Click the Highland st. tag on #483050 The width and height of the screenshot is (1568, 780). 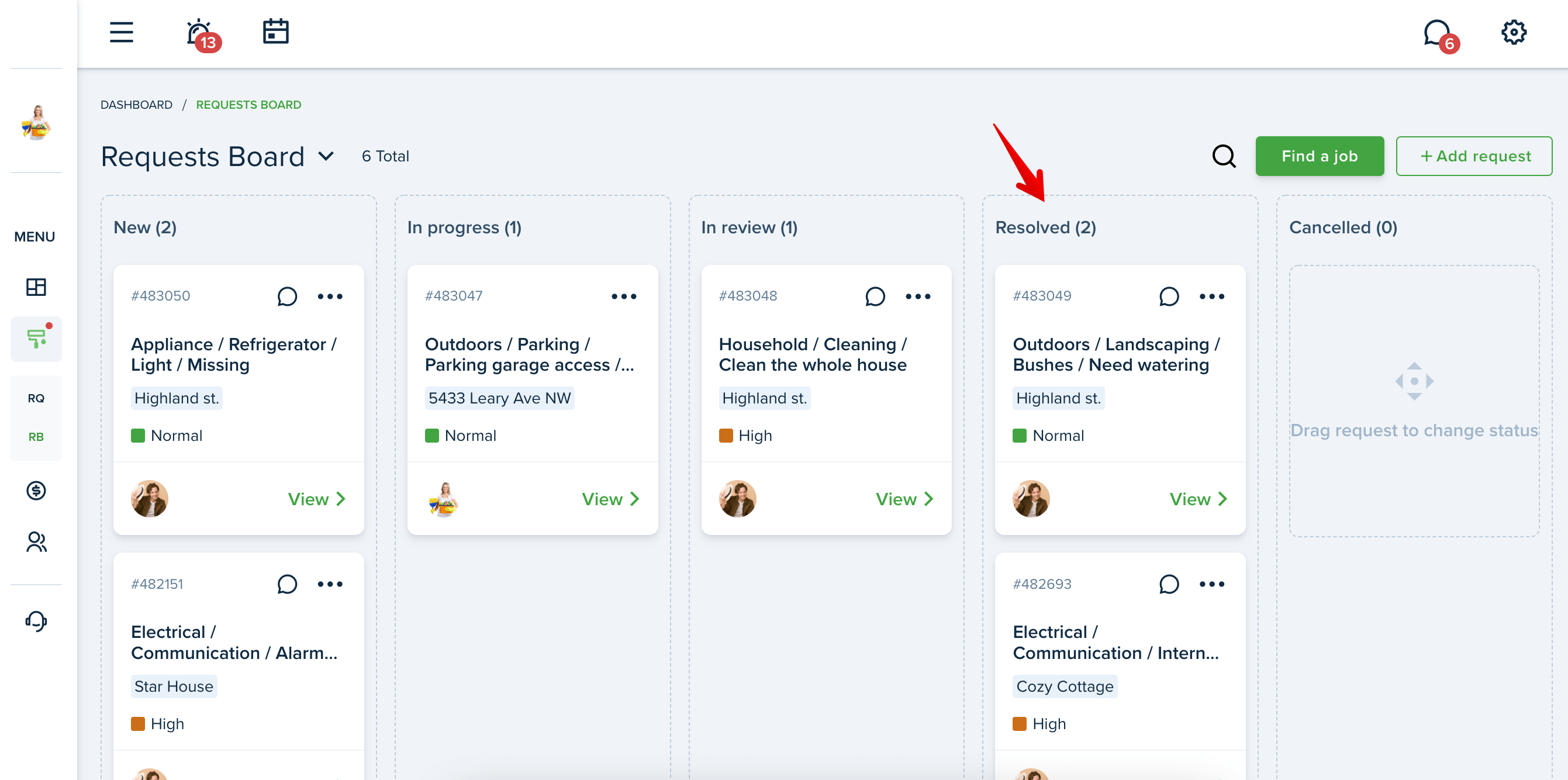pos(177,398)
